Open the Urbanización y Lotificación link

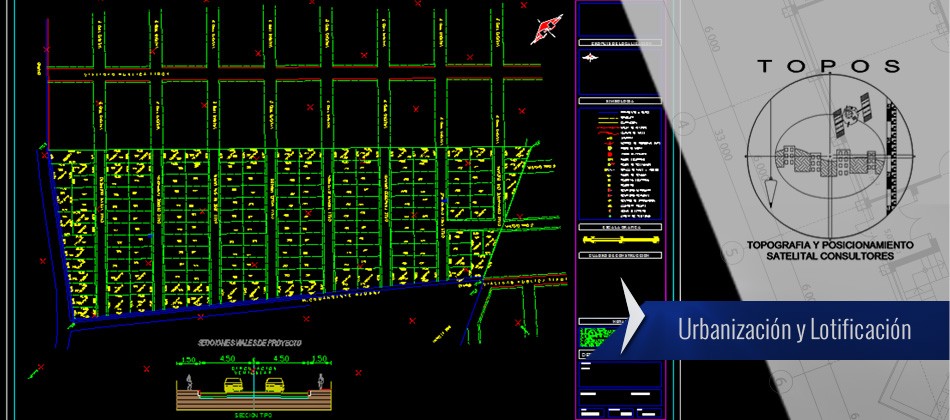[x=794, y=329]
